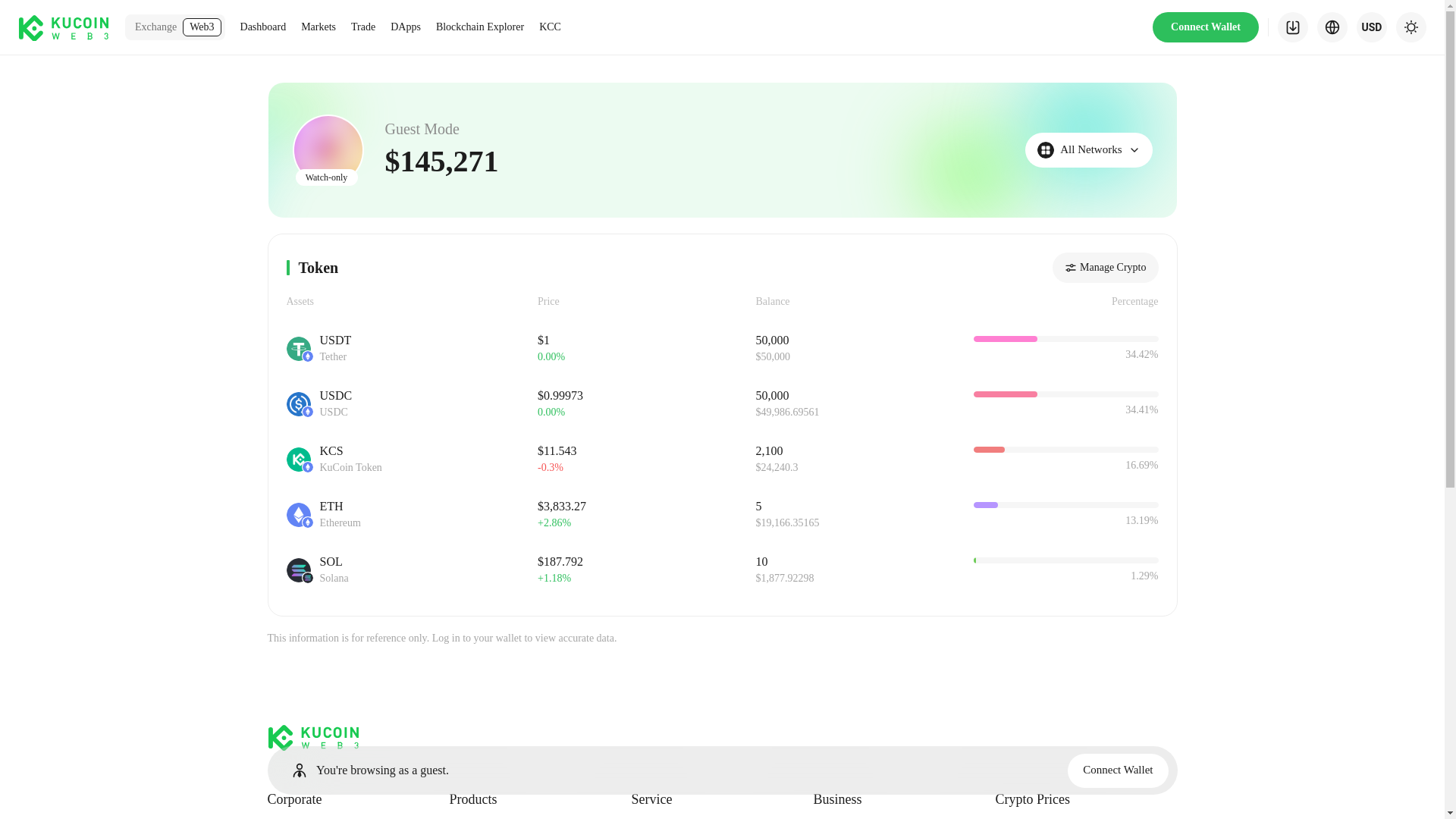This screenshot has width=1456, height=819.
Task: Click the KCS KuCoin Token icon
Action: point(299,460)
